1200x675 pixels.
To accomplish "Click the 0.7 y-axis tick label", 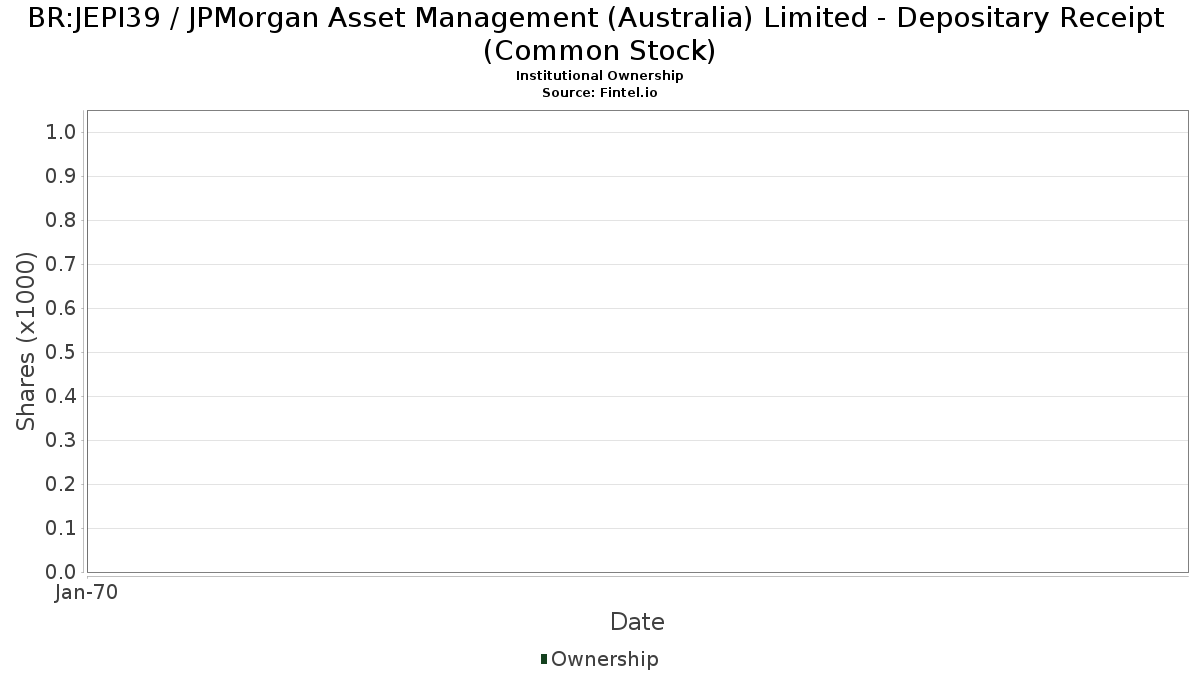I will pos(61,265).
